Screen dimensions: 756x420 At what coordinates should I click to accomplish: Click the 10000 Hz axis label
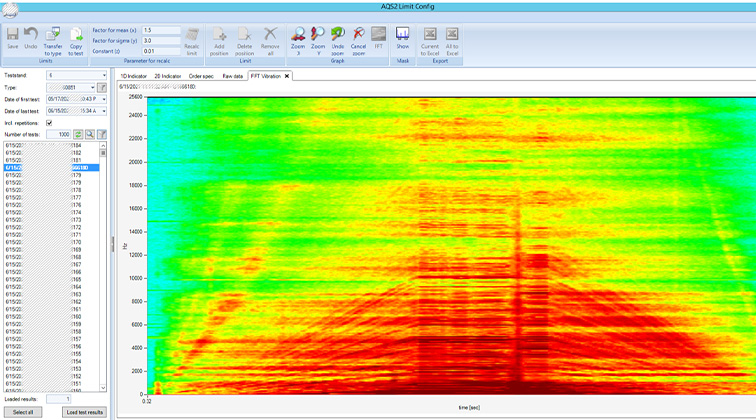[x=135, y=278]
